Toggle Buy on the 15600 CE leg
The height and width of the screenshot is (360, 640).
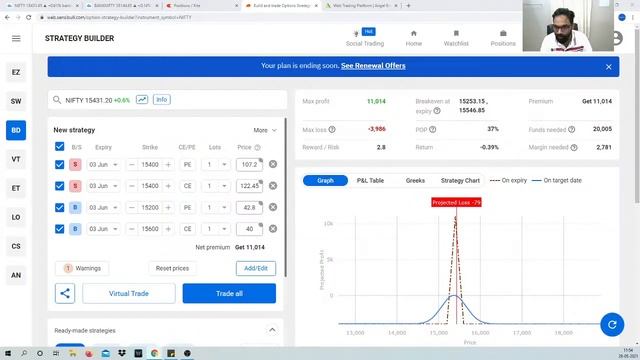(x=75, y=229)
